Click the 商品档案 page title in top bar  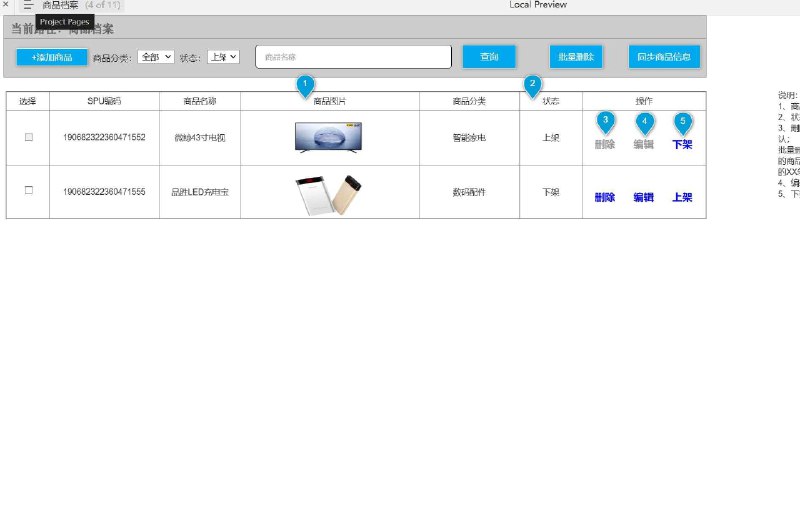(x=60, y=5)
